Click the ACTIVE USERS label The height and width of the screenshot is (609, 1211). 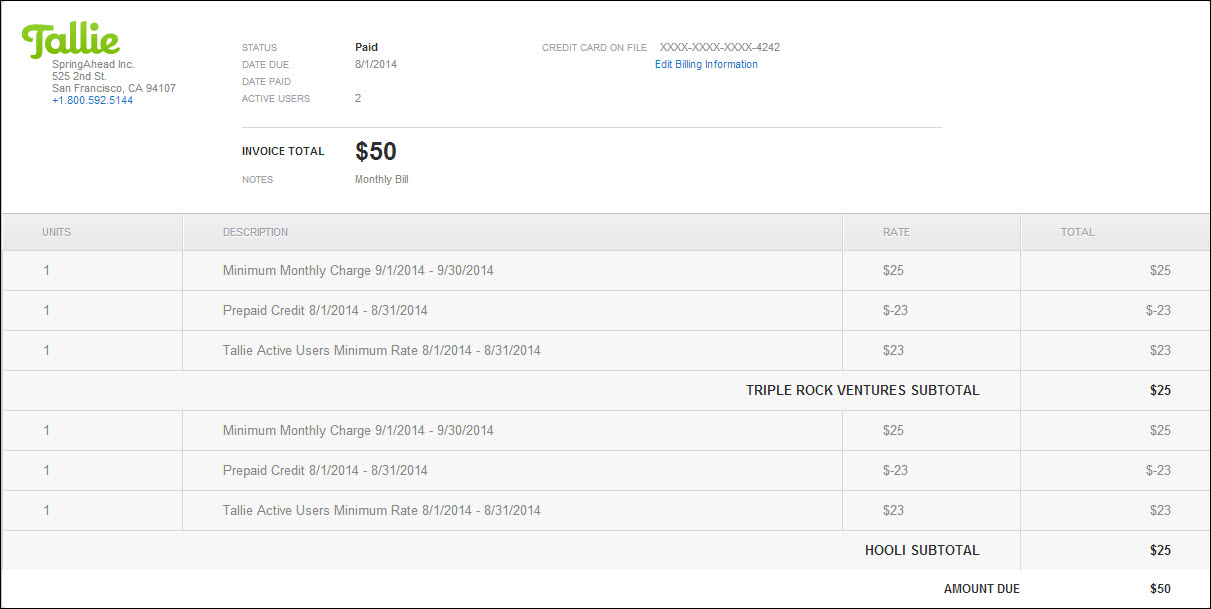coord(276,98)
